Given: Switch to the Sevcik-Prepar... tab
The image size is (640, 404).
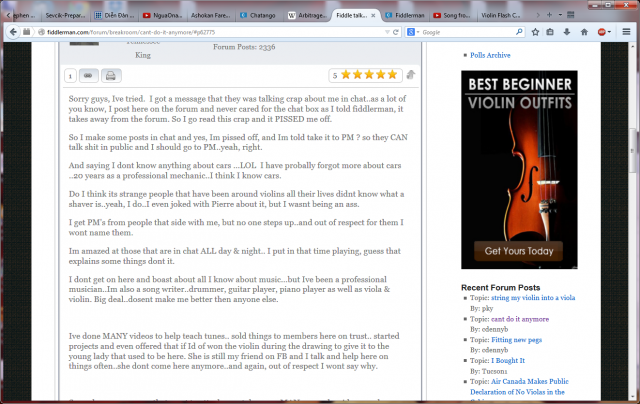Looking at the screenshot, I should (x=65, y=16).
